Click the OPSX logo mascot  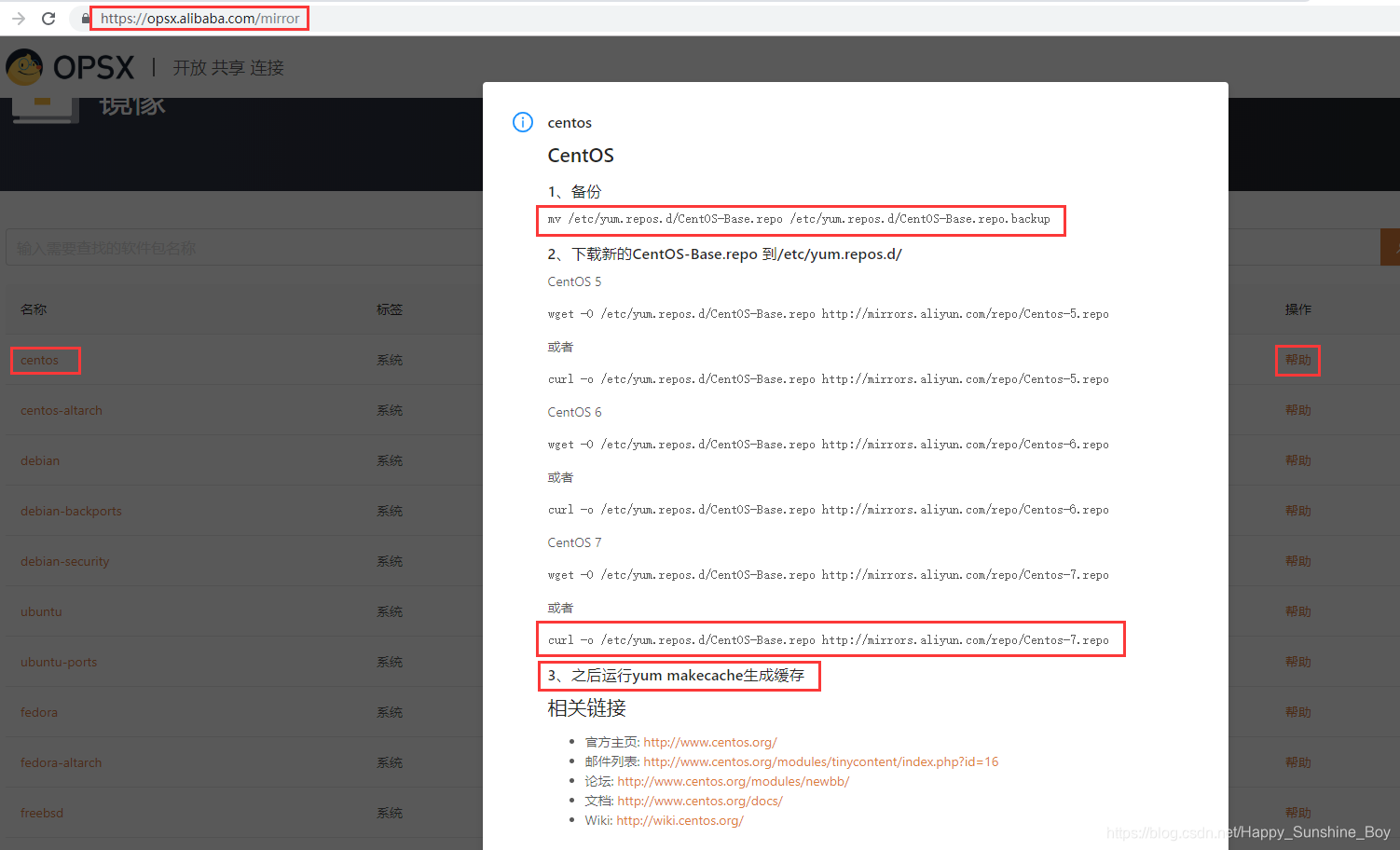(x=24, y=67)
